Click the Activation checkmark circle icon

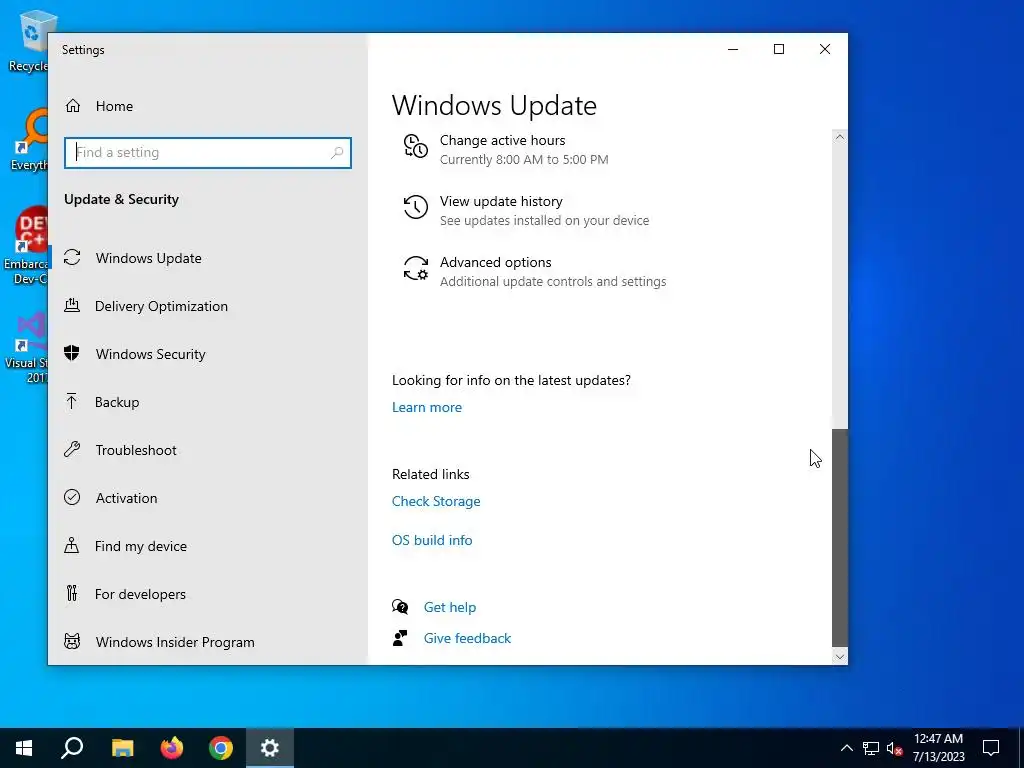coord(72,498)
